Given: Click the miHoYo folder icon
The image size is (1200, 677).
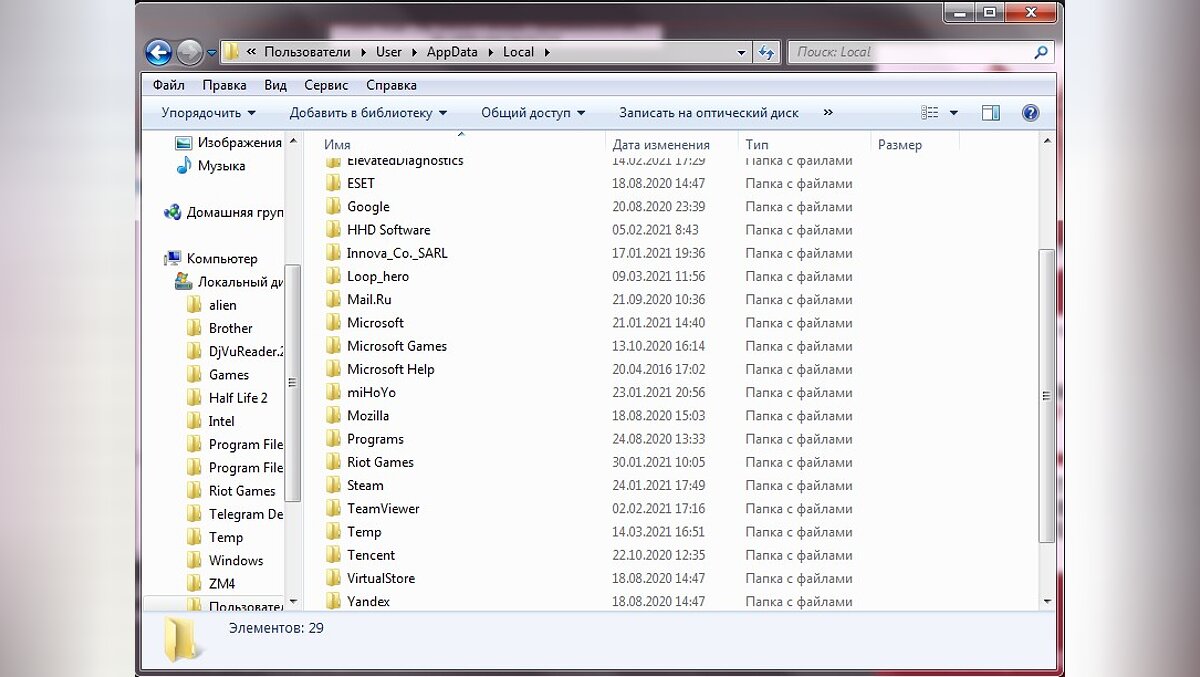Looking at the screenshot, I should 333,392.
